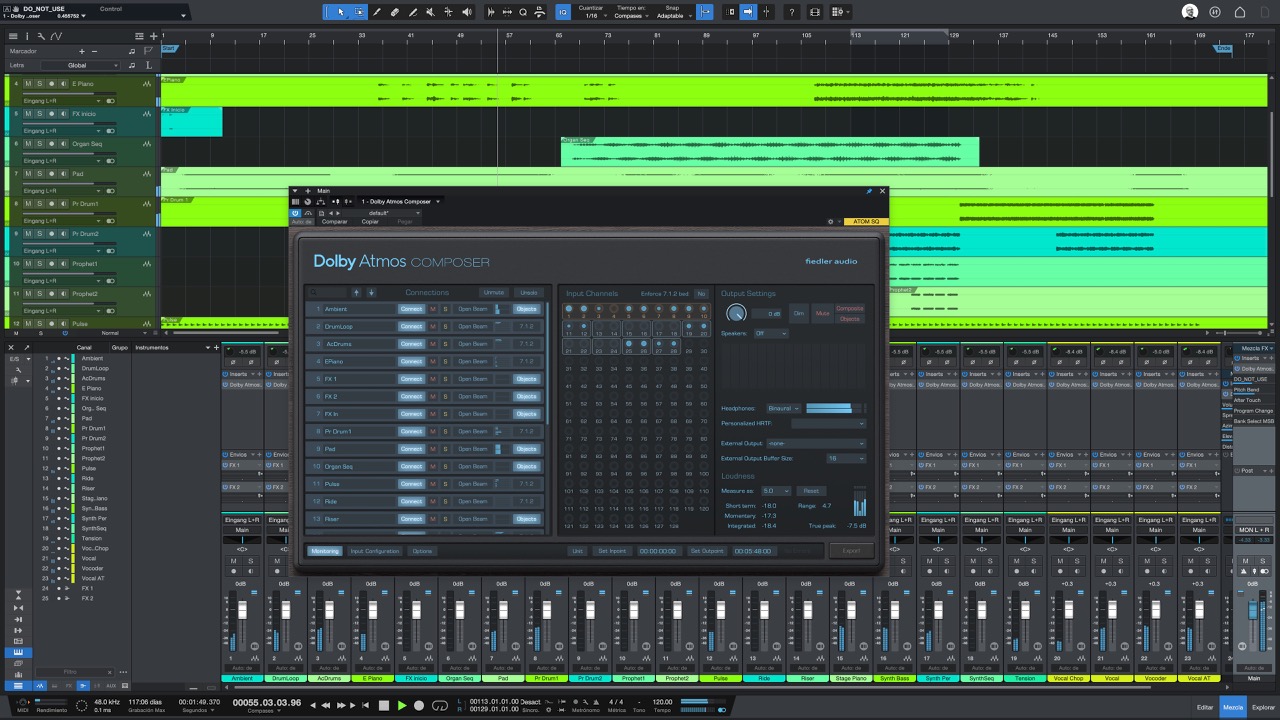The width and height of the screenshot is (1280, 720).
Task: Solo the FX 1 channel in the Composer
Action: pyautogui.click(x=445, y=378)
